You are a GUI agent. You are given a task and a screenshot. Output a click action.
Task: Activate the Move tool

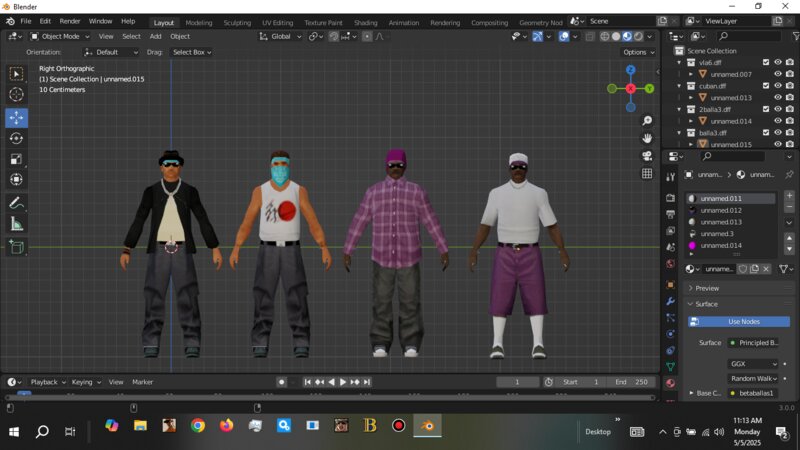(16, 117)
